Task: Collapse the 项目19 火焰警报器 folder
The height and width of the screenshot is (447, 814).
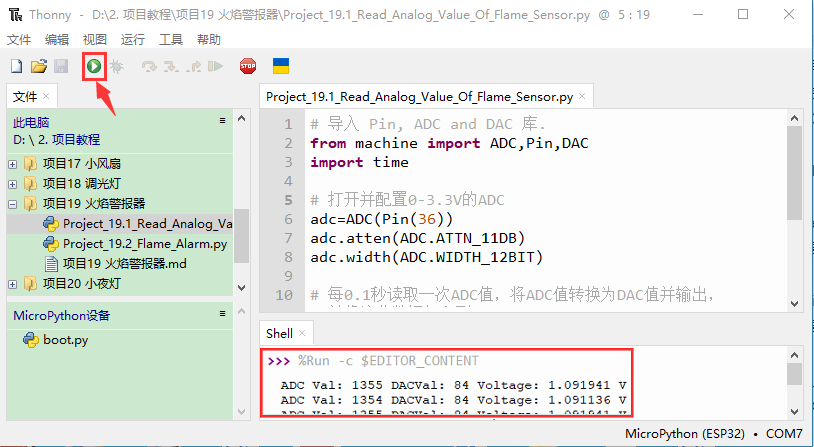Action: (13, 204)
